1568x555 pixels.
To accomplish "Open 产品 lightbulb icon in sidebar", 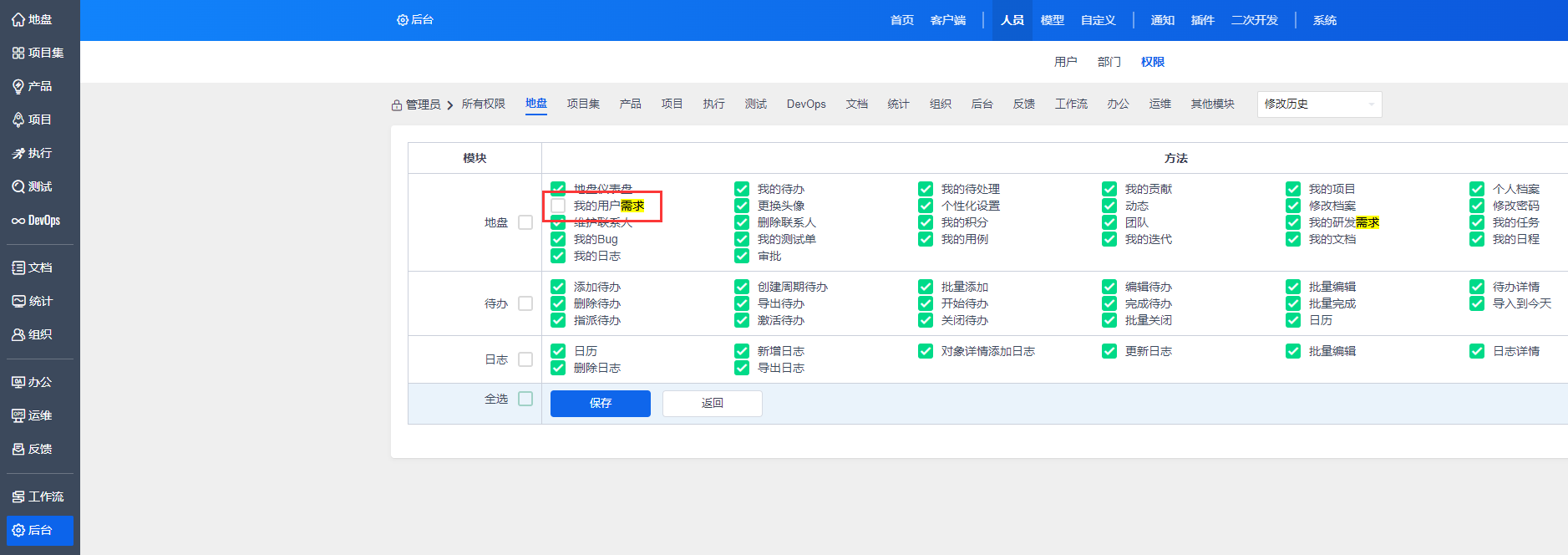I will point(18,86).
